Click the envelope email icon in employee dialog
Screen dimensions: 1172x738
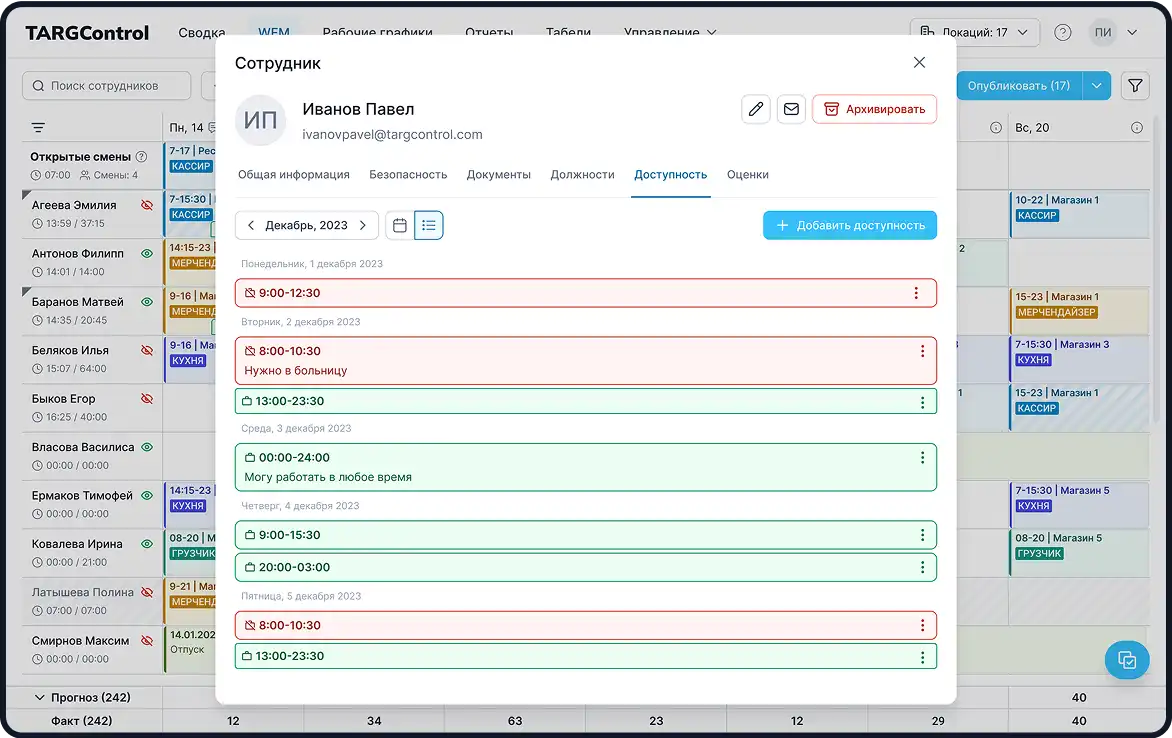pyautogui.click(x=791, y=109)
